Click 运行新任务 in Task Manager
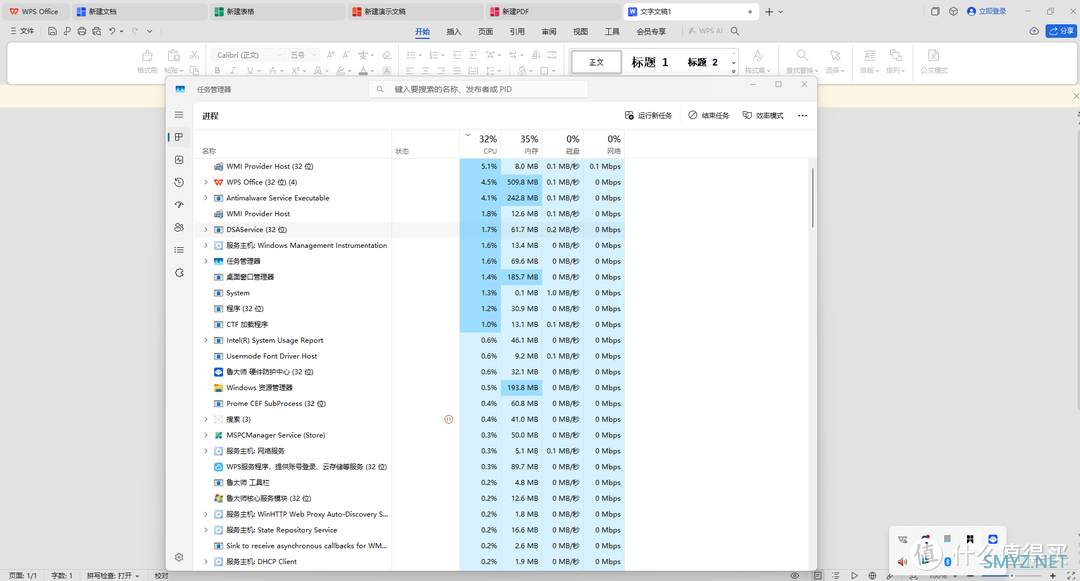Viewport: 1080px width, 581px height. [x=648, y=116]
